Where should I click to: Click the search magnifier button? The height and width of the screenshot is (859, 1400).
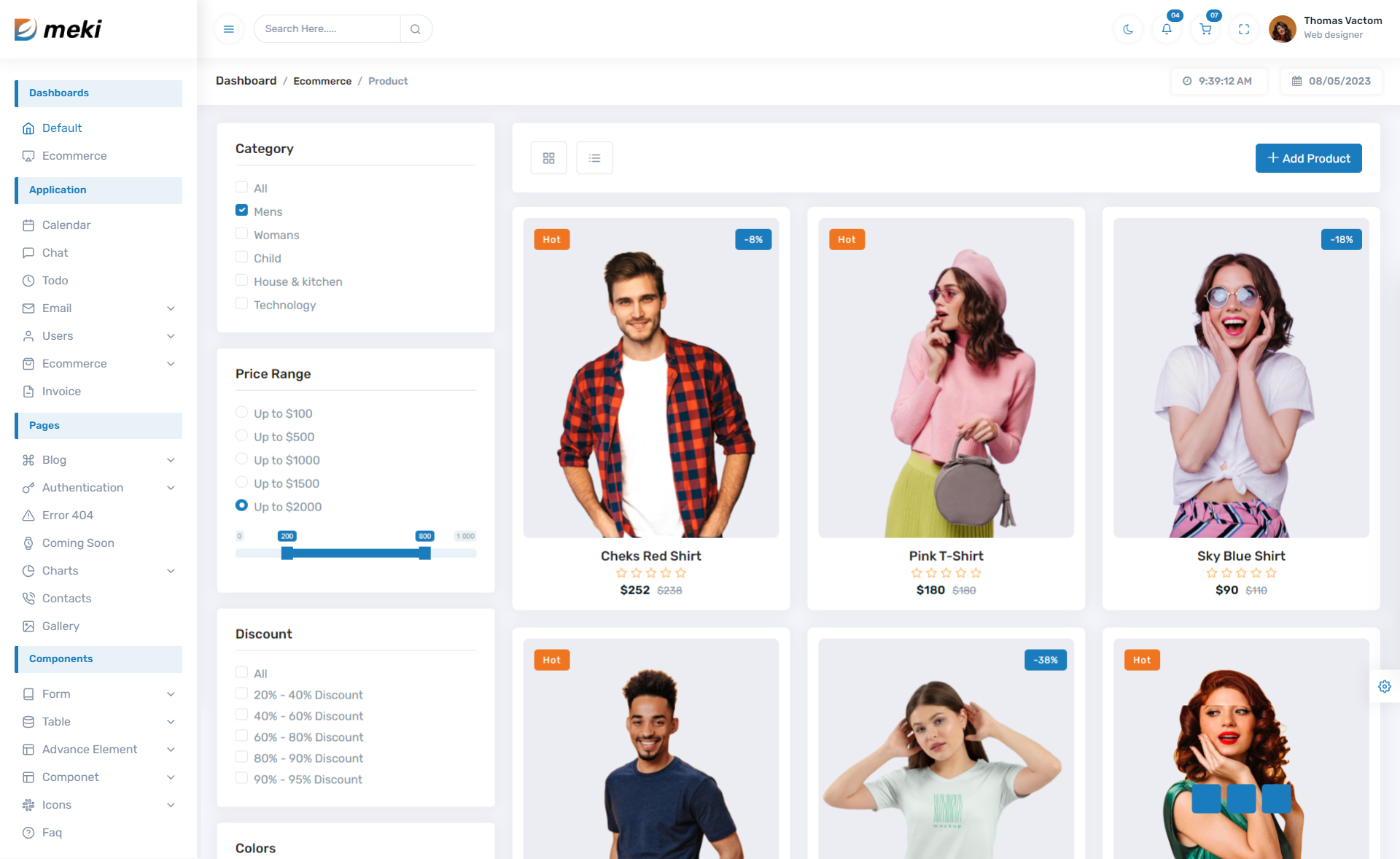coord(416,29)
